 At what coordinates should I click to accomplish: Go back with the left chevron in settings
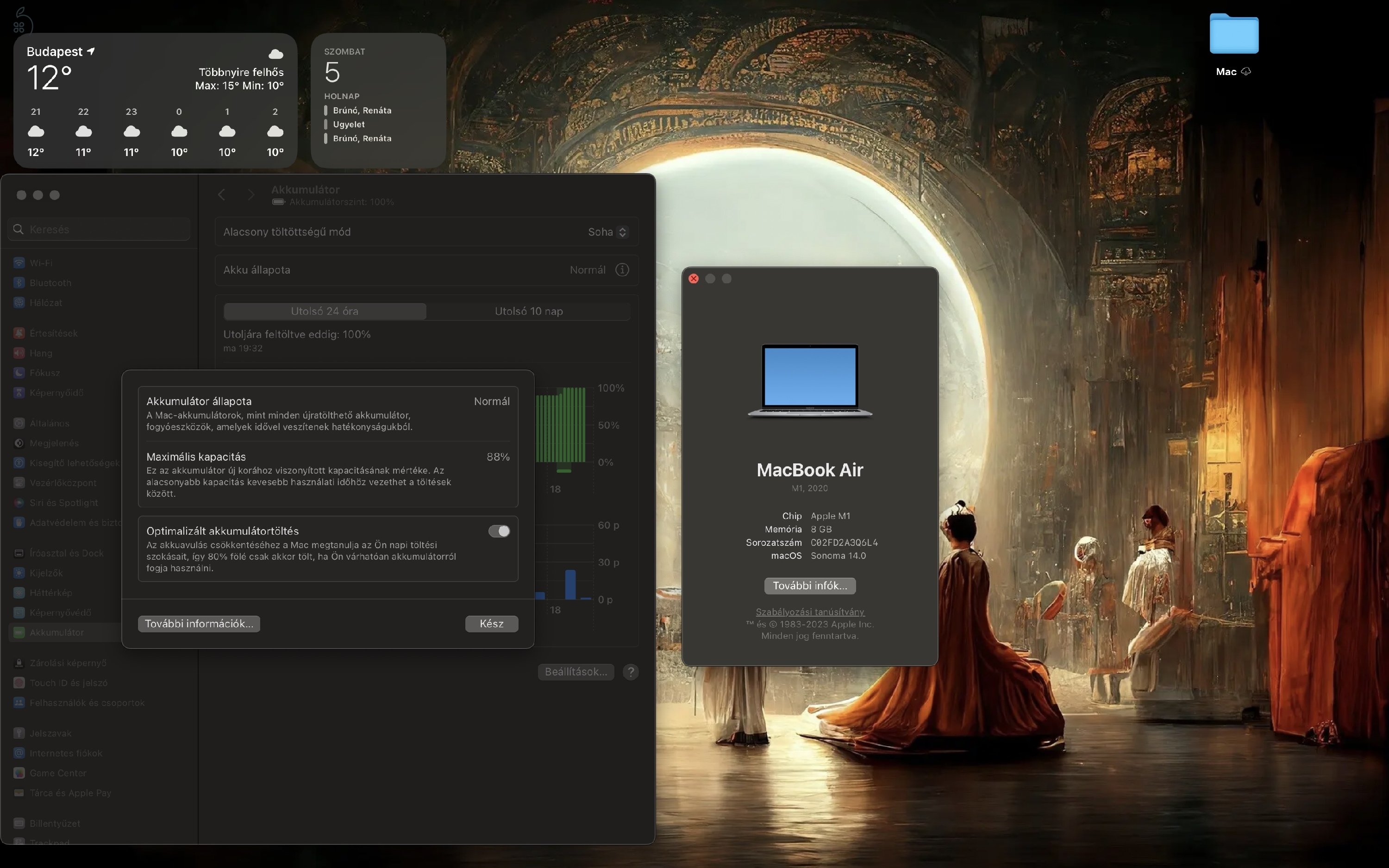pos(222,195)
